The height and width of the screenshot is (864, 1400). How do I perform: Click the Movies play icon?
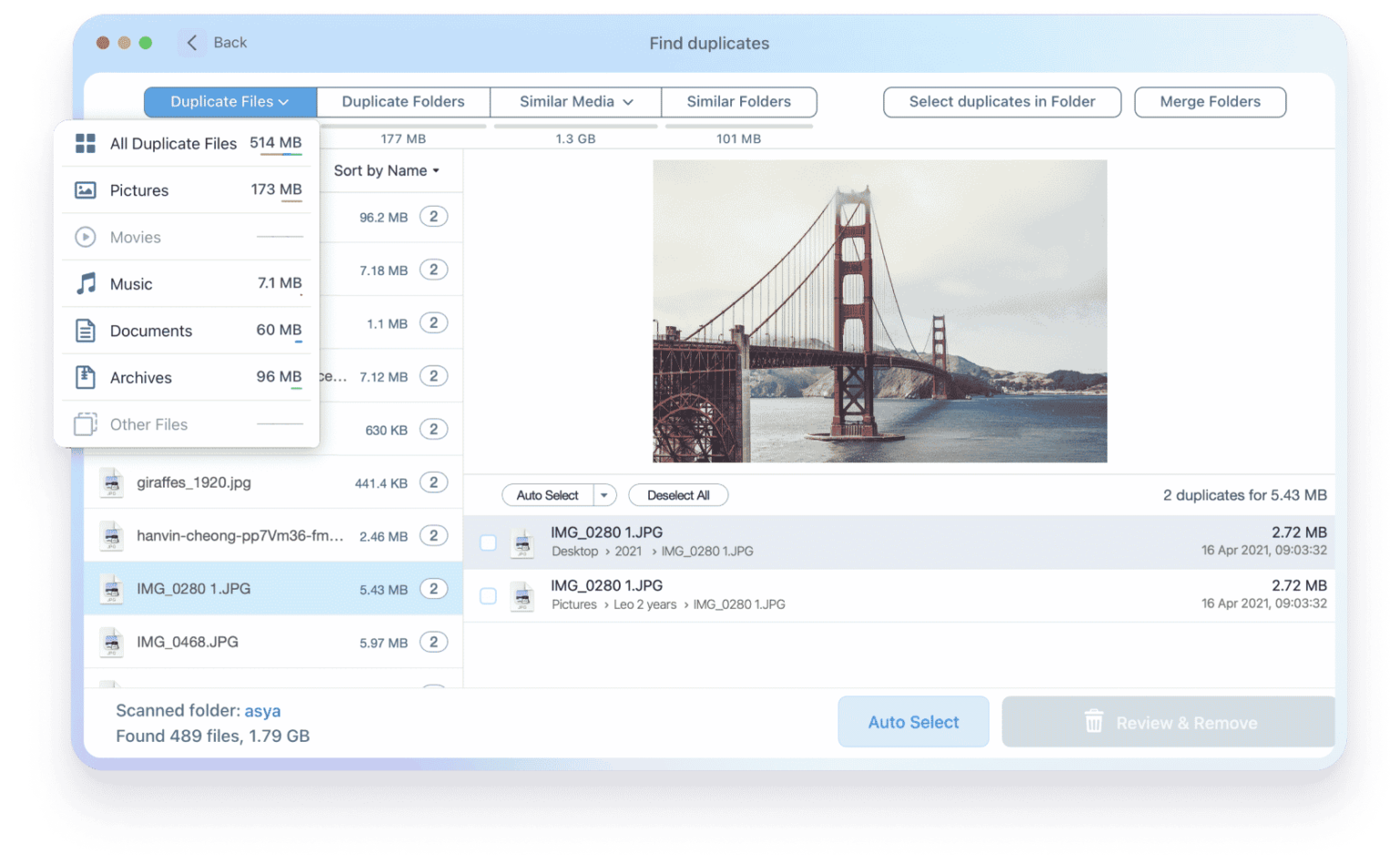pos(85,237)
